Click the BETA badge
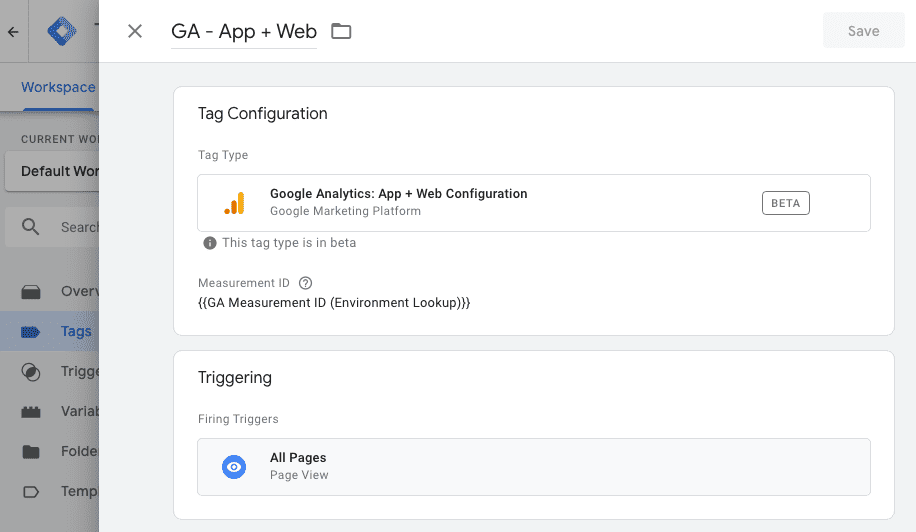 (x=785, y=203)
